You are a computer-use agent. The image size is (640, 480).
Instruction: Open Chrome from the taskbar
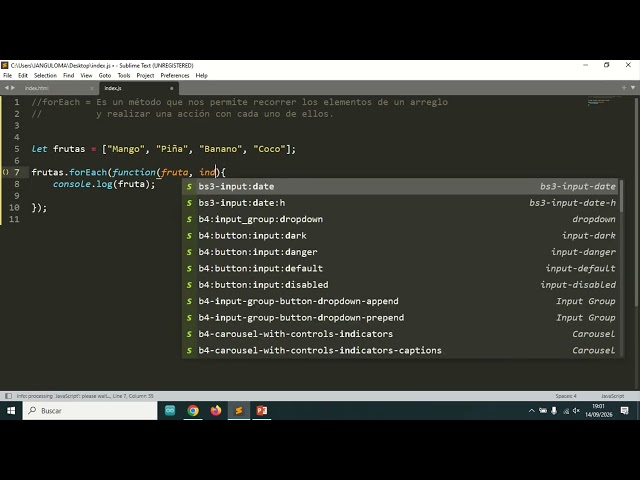tap(193, 411)
